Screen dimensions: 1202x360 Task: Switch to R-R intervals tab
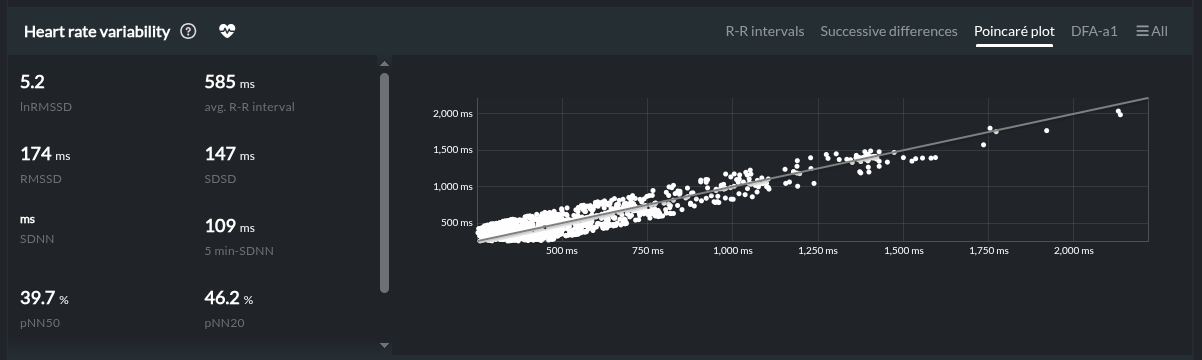point(765,31)
